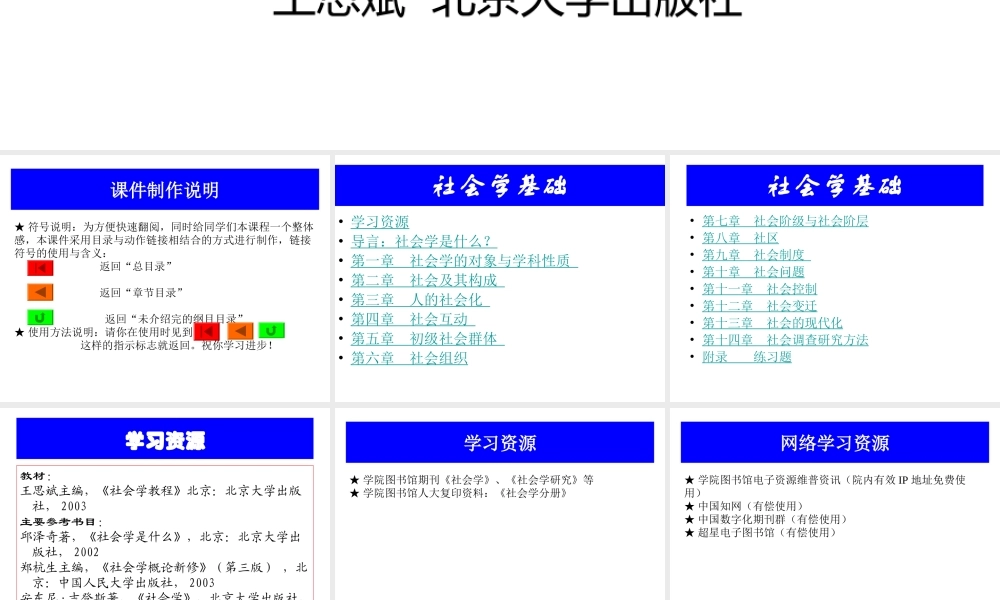Image resolution: width=1000 pixels, height=600 pixels.
Task: Select the 课件制作说明 slide thumbnail
Action: [x=164, y=188]
